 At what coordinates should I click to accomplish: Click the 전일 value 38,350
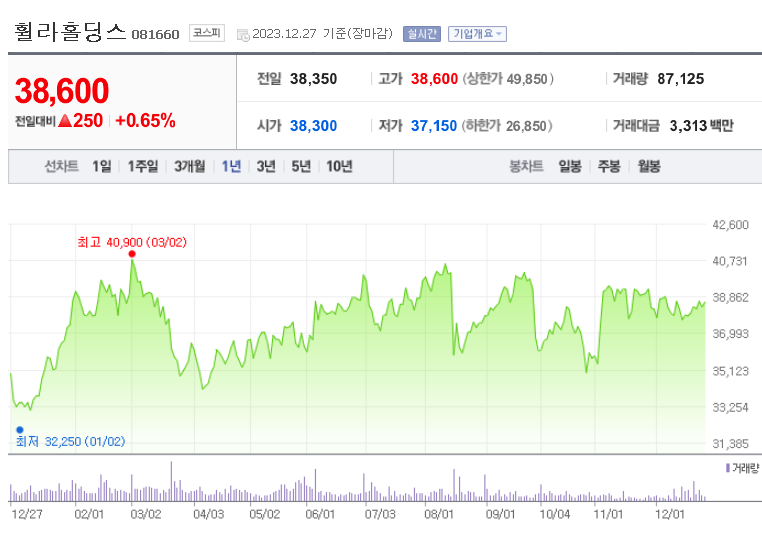(313, 79)
